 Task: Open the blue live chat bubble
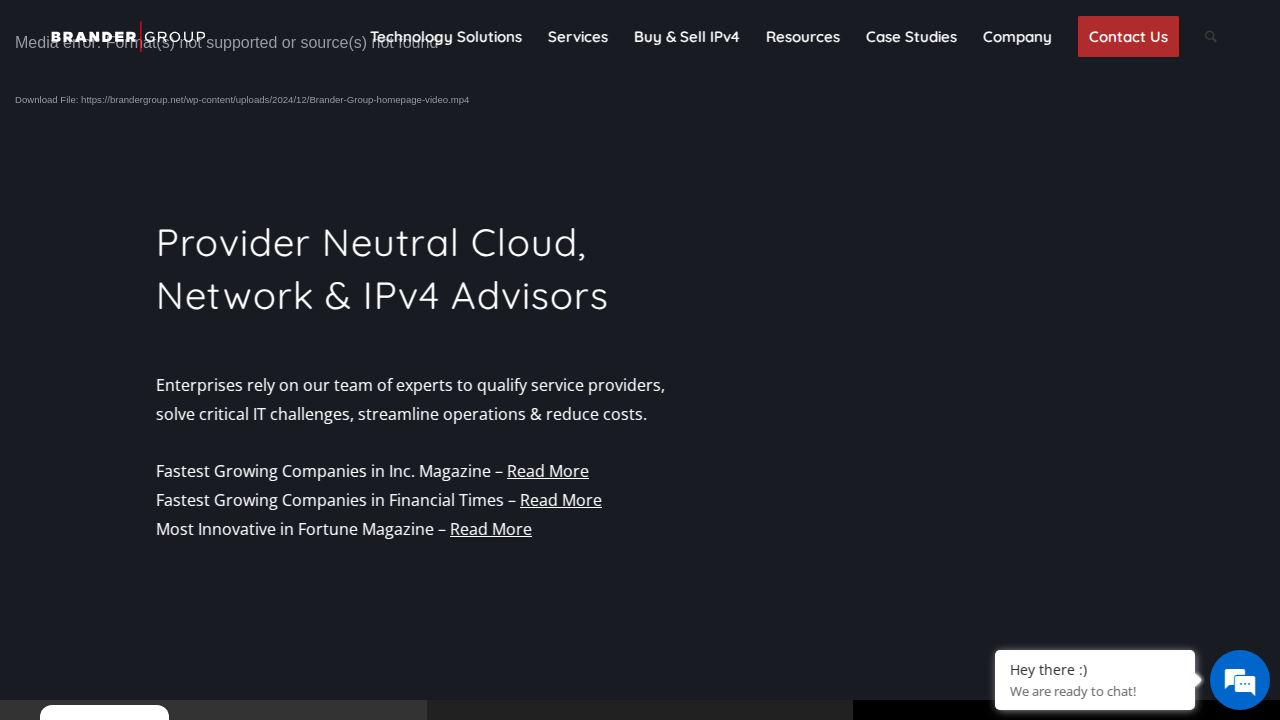pyautogui.click(x=1240, y=680)
